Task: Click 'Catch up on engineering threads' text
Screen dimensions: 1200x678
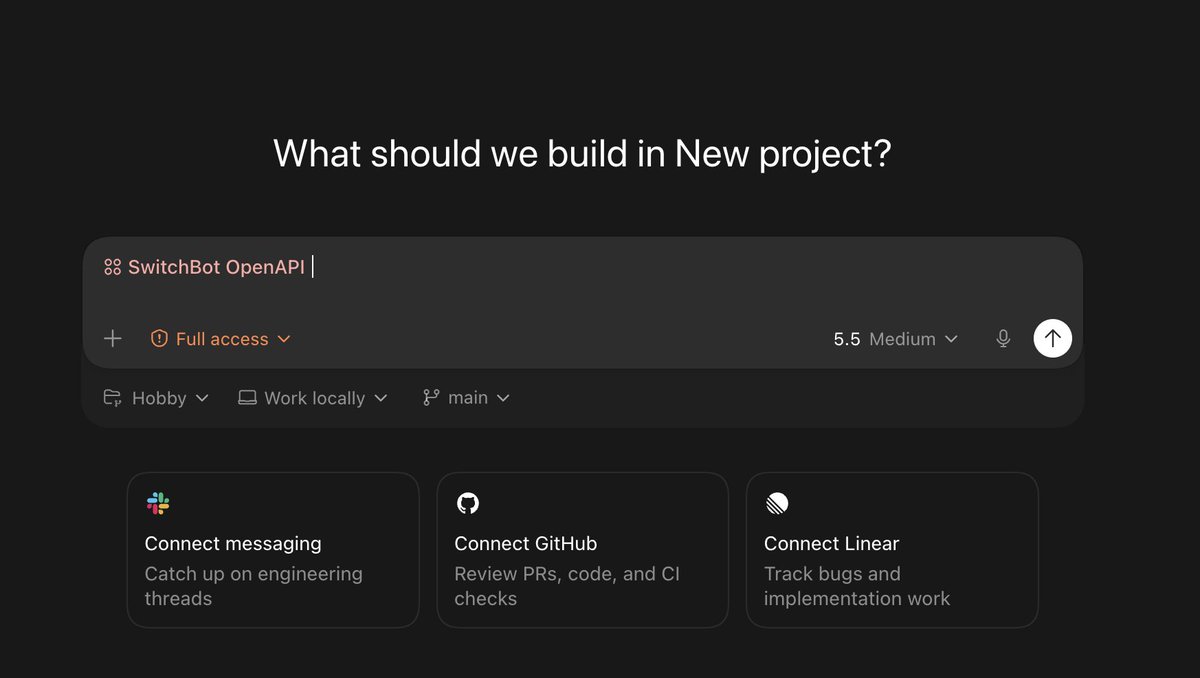Action: click(253, 586)
